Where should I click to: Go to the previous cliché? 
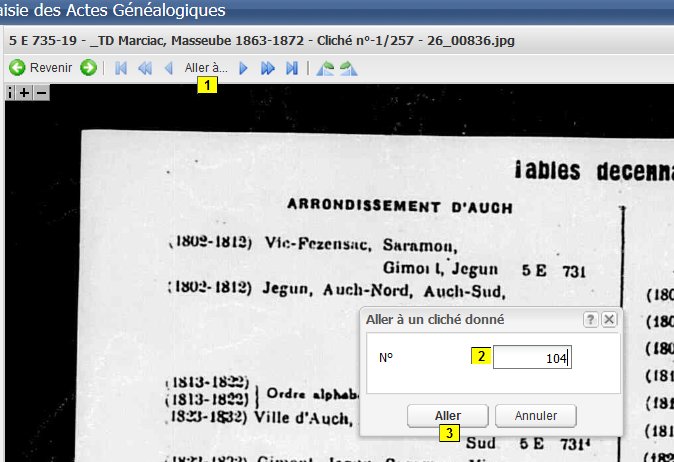tap(168, 68)
